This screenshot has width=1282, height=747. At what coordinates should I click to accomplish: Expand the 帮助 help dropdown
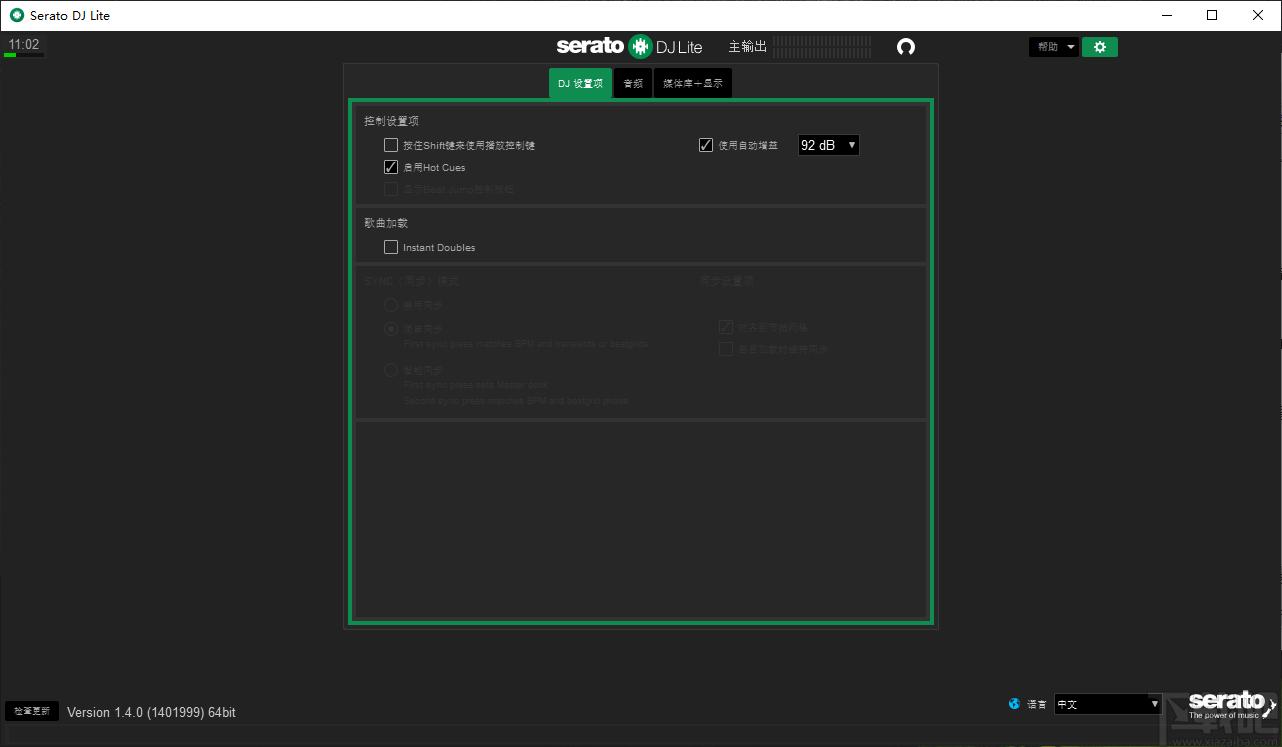(x=1054, y=47)
